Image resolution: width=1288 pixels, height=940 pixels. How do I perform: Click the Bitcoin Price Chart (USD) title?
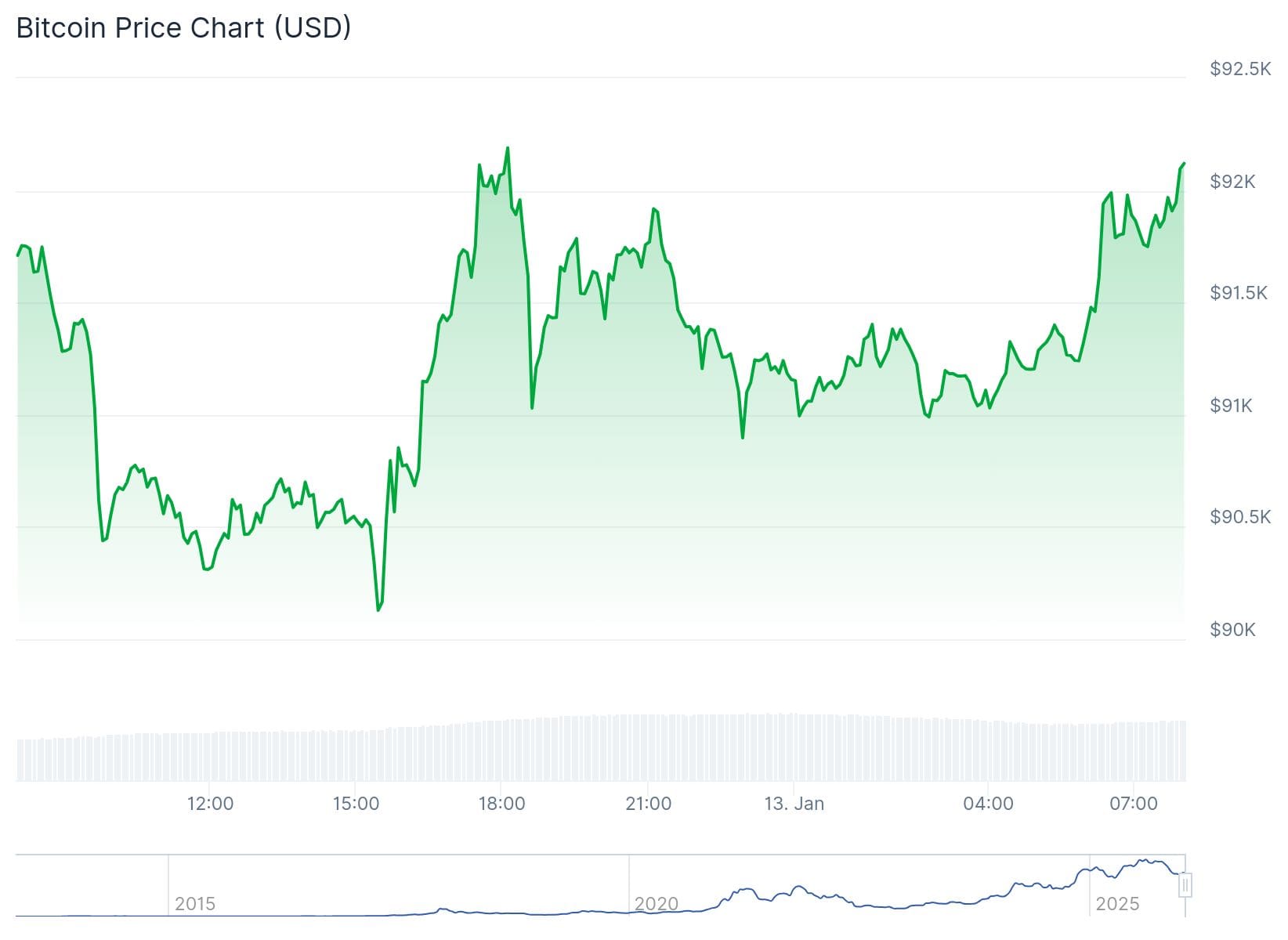click(183, 28)
